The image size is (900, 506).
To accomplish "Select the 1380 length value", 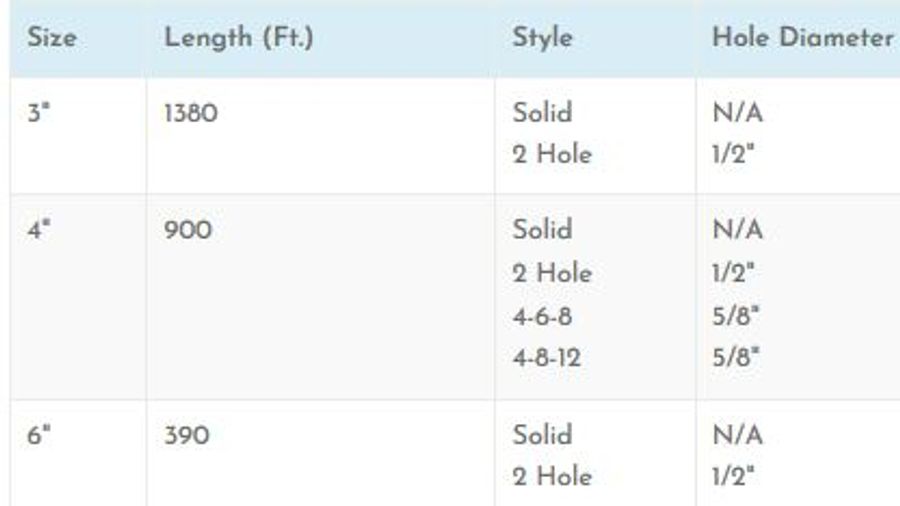I will point(190,113).
